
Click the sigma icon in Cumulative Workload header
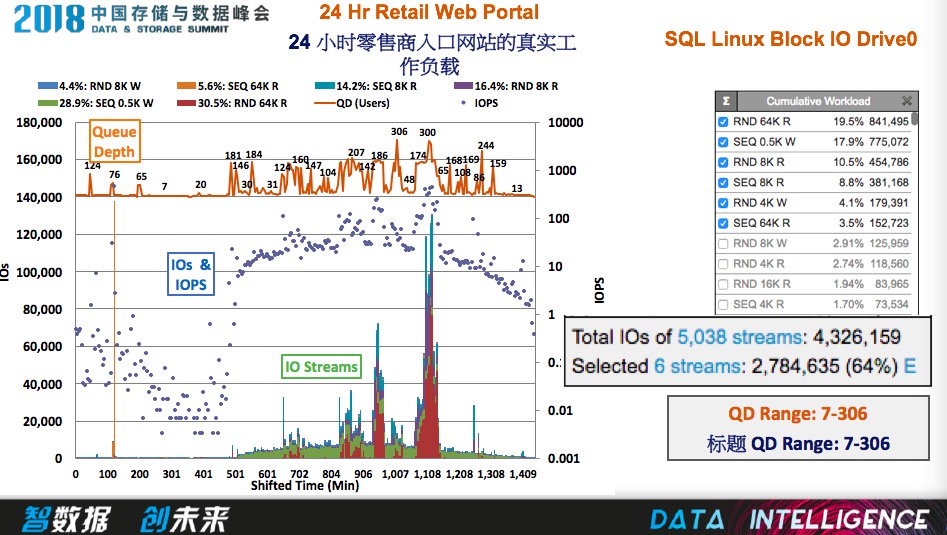pos(726,101)
